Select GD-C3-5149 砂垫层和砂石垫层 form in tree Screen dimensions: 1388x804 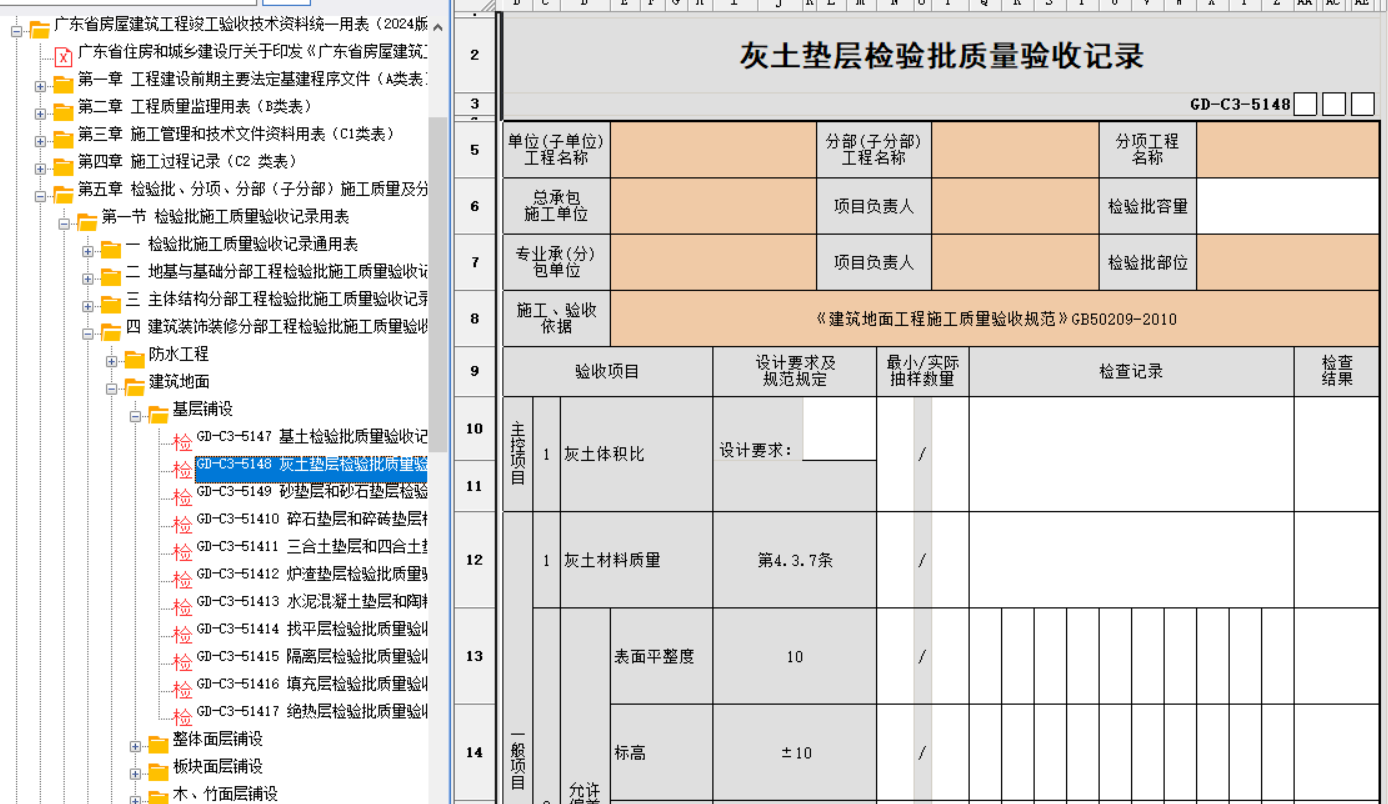point(311,491)
